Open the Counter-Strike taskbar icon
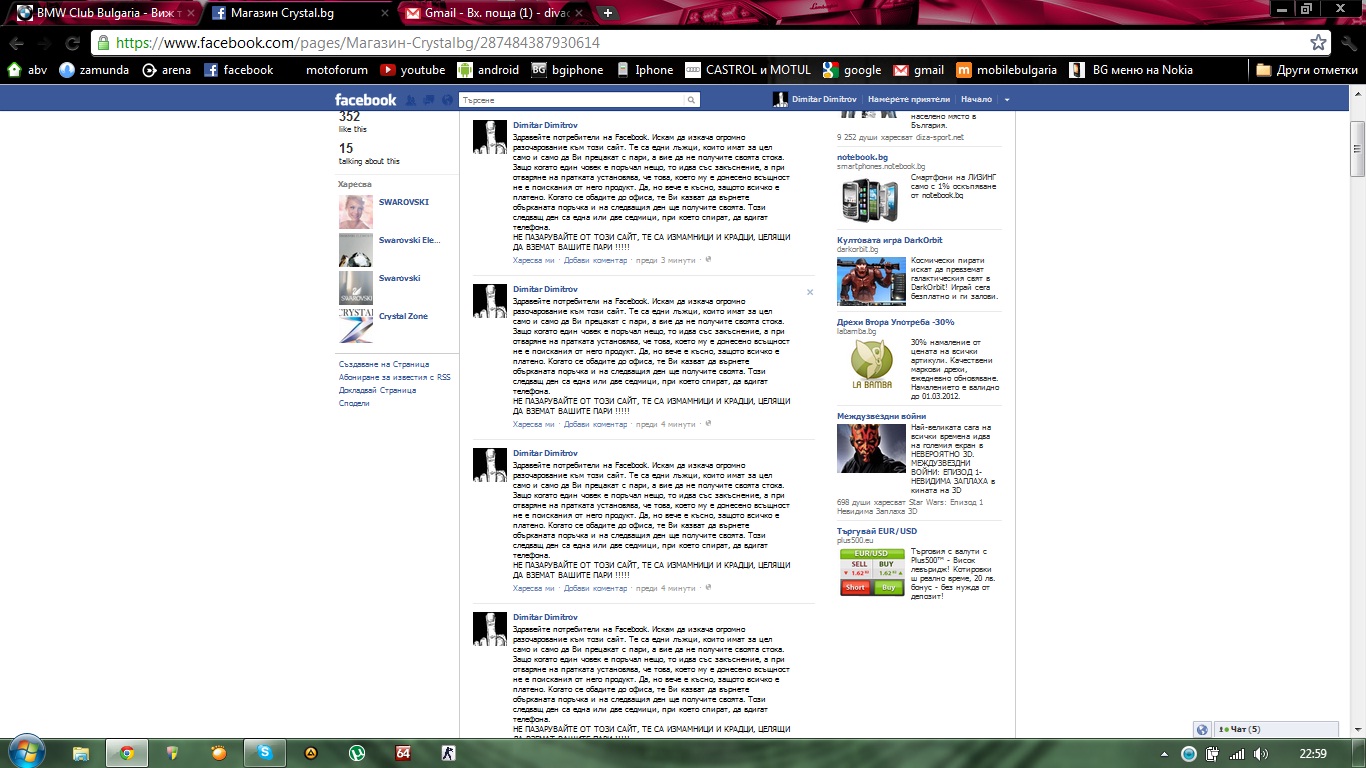 (449, 753)
